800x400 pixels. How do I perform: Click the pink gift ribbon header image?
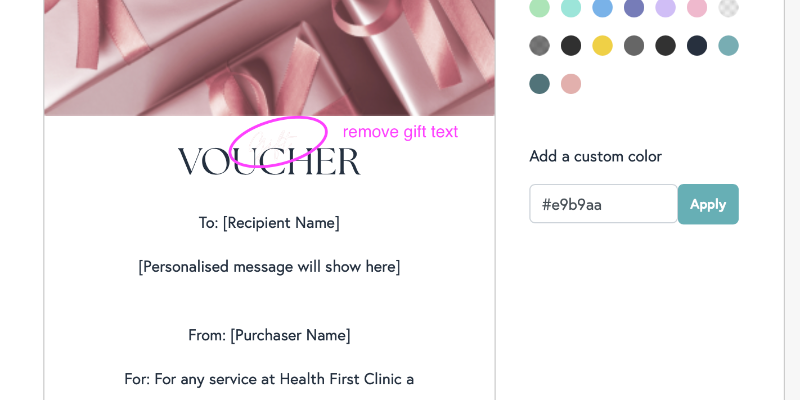(269, 57)
